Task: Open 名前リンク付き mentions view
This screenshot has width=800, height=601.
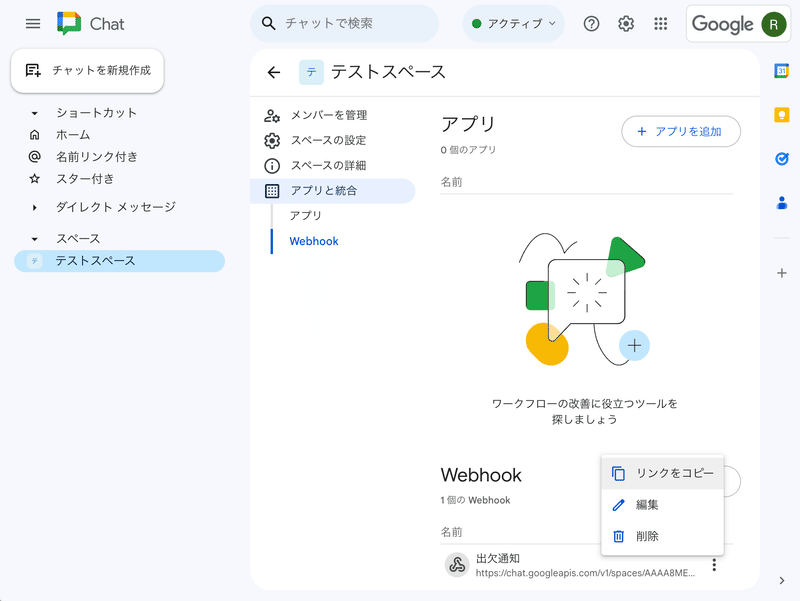Action: [96, 157]
